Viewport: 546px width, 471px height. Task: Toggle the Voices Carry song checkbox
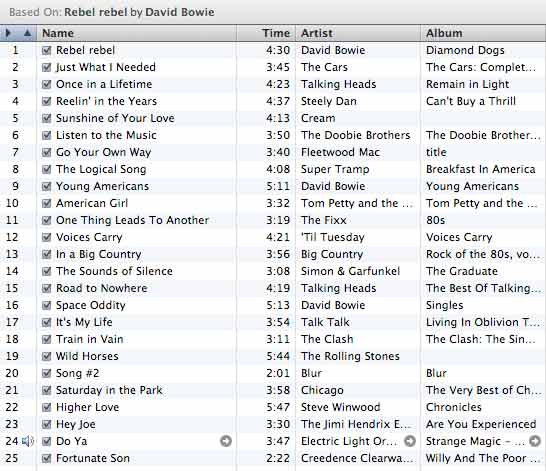[46, 237]
